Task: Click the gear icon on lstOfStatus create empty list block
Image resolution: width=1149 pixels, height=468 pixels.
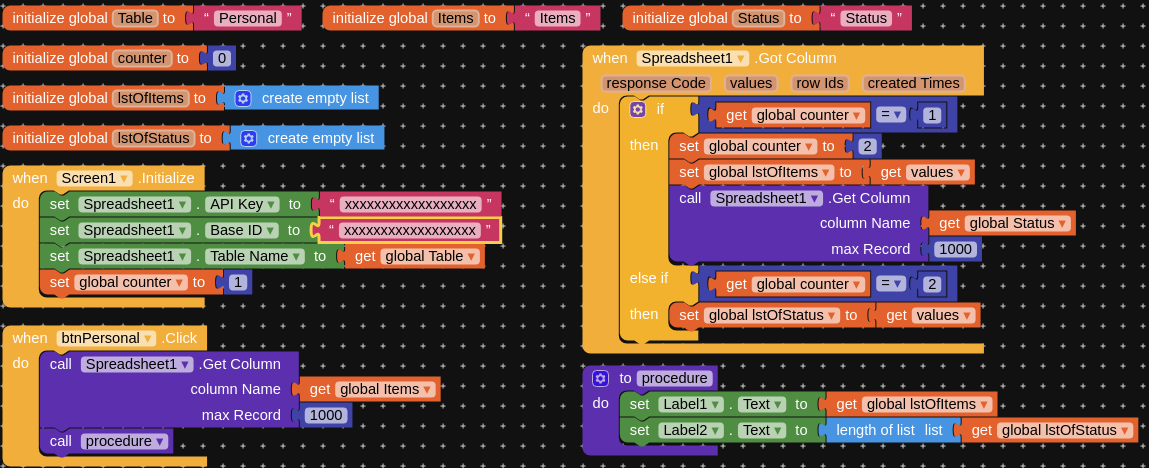Action: [x=248, y=138]
